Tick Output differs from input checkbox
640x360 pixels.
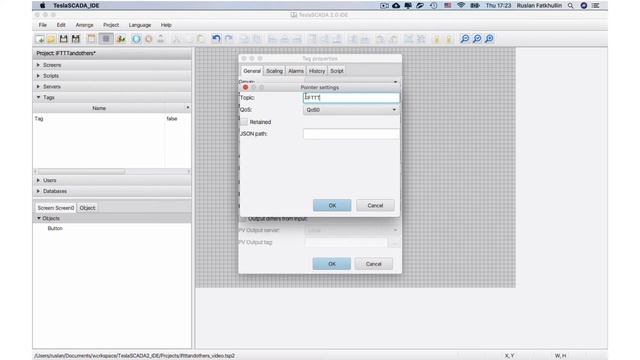(x=243, y=219)
